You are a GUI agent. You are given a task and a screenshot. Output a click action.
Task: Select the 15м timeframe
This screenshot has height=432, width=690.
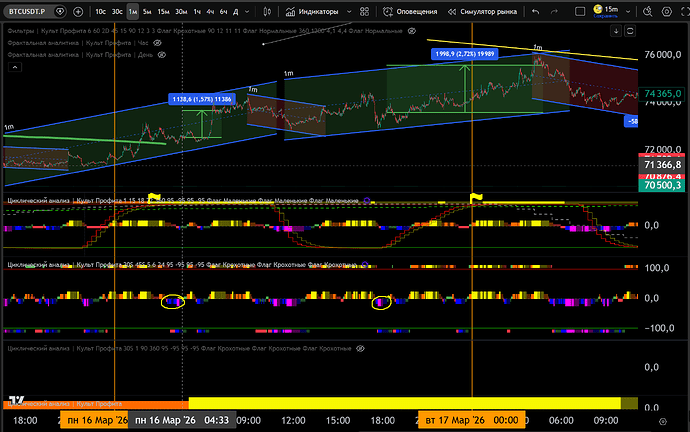(x=163, y=12)
